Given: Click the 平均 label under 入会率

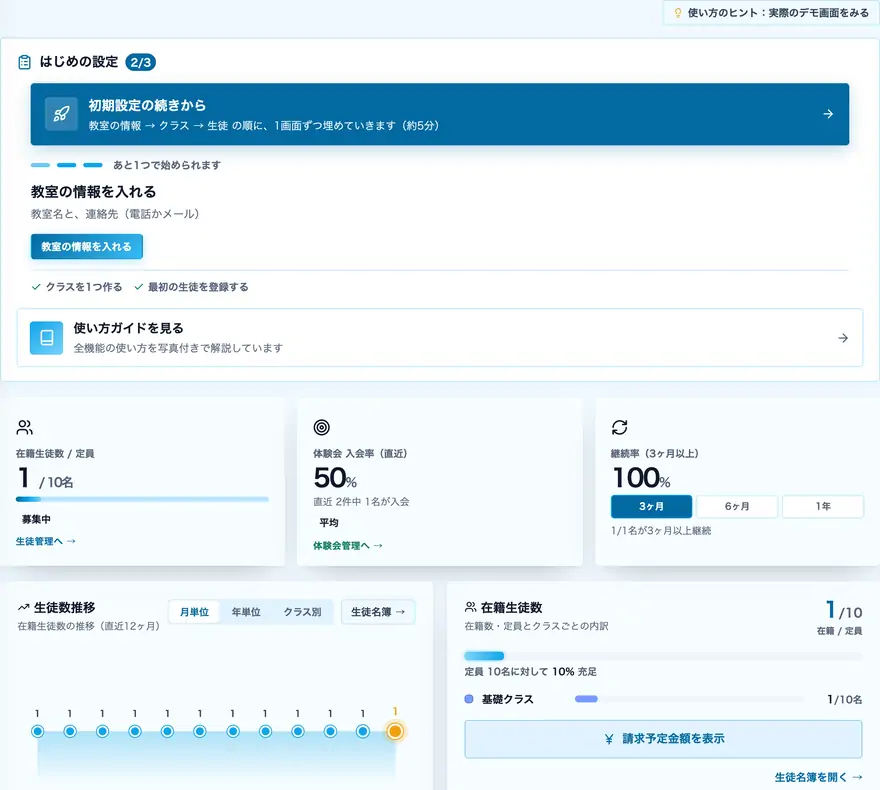Looking at the screenshot, I should coord(329,522).
